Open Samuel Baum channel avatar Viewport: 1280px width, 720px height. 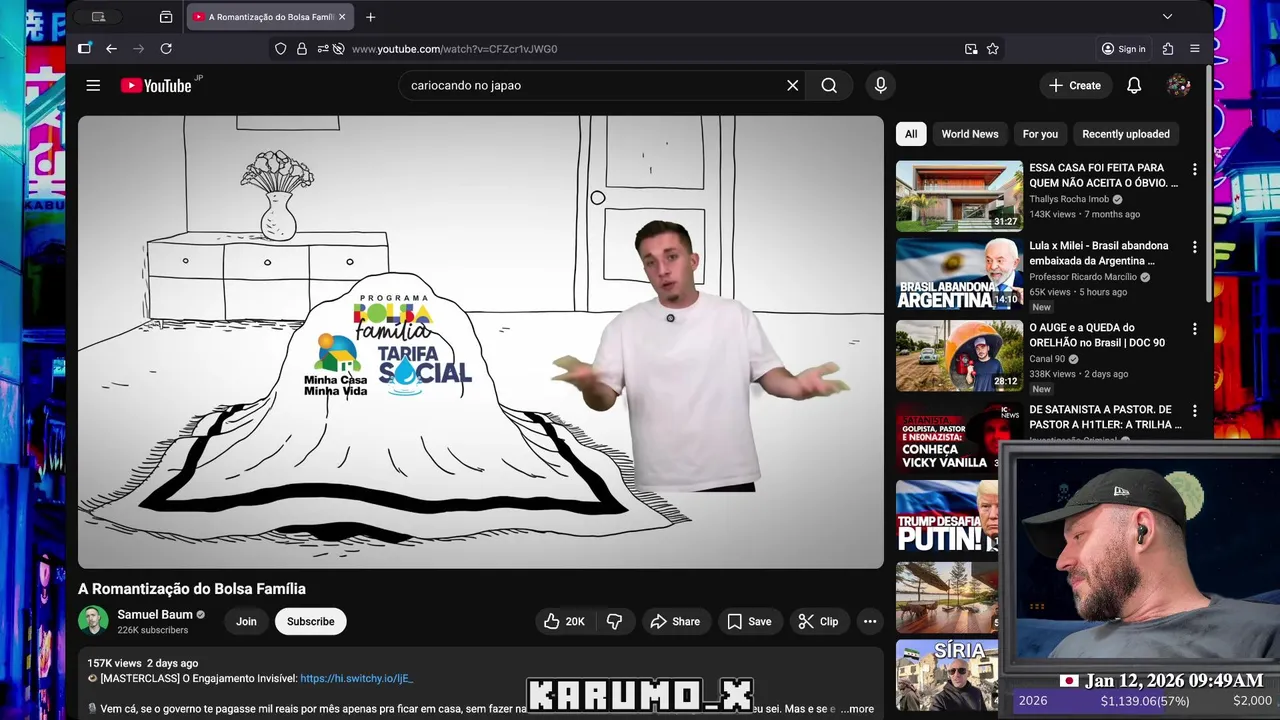tap(93, 621)
